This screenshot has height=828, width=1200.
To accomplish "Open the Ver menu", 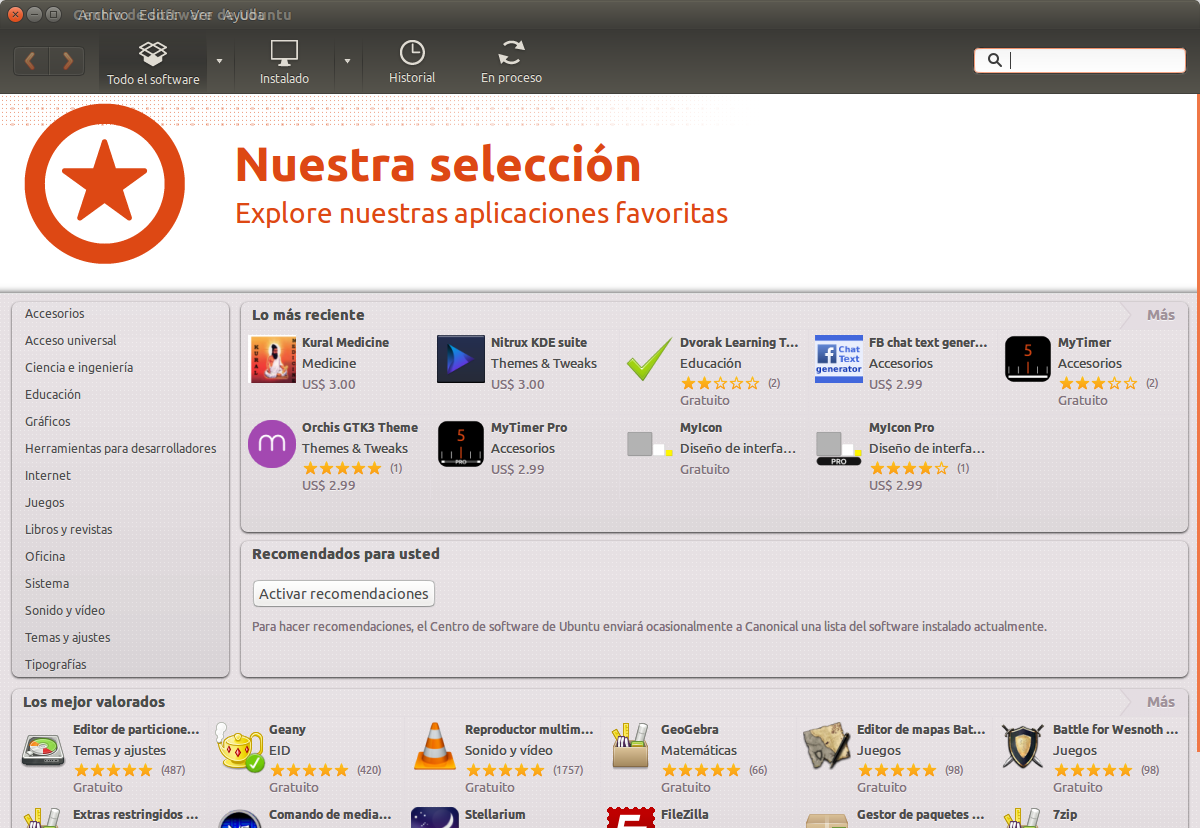I will pyautogui.click(x=201, y=15).
